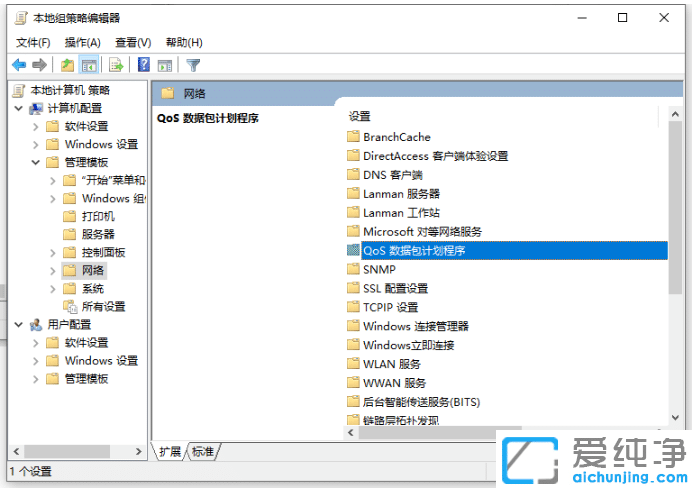The height and width of the screenshot is (490, 696).
Task: Expand the 系统 tree node
Action: click(53, 288)
